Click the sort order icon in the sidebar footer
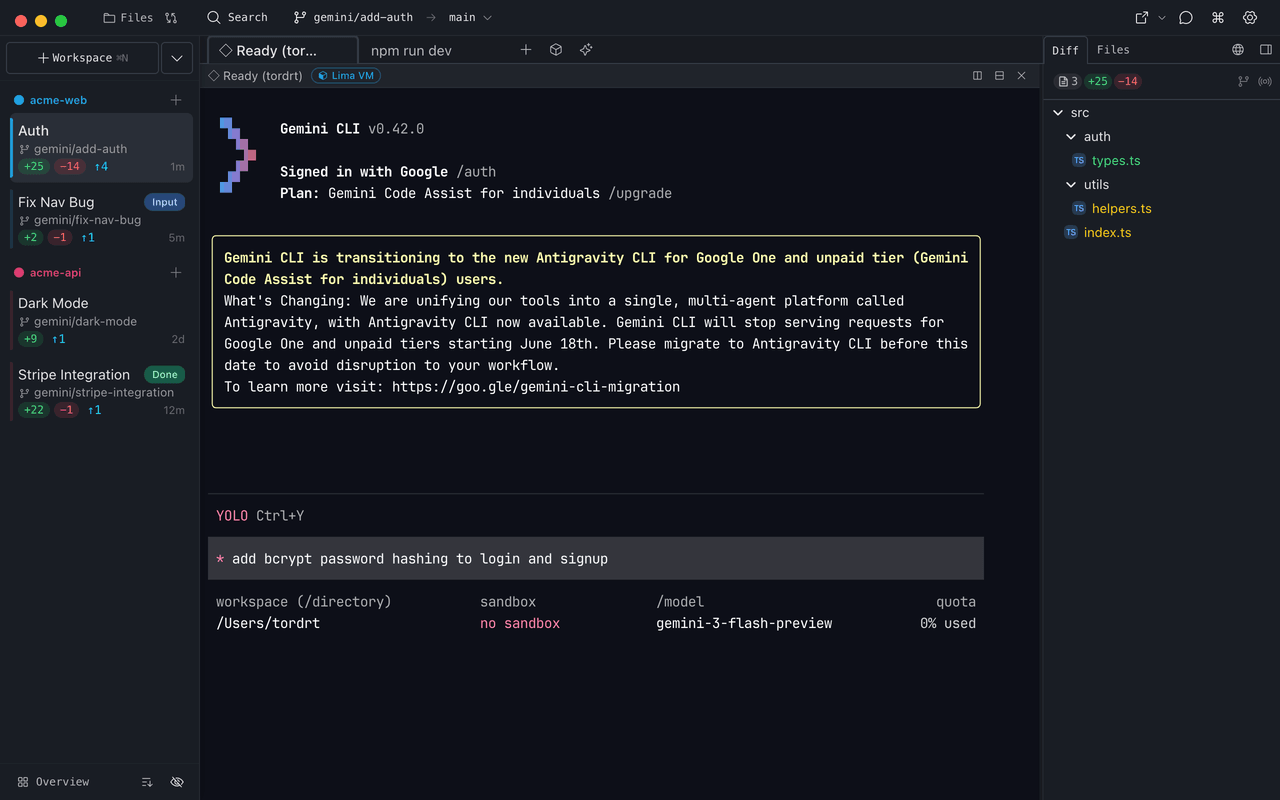The width and height of the screenshot is (1280, 800). tap(147, 782)
